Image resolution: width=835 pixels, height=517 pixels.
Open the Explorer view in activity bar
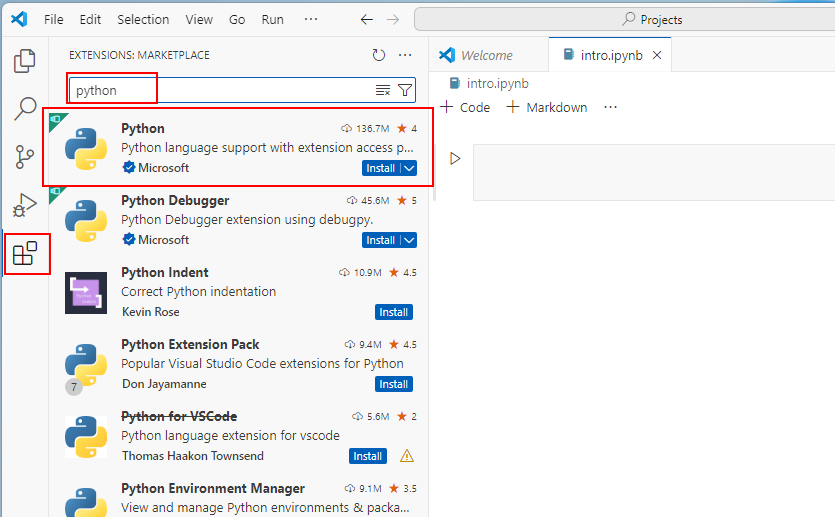(x=24, y=61)
